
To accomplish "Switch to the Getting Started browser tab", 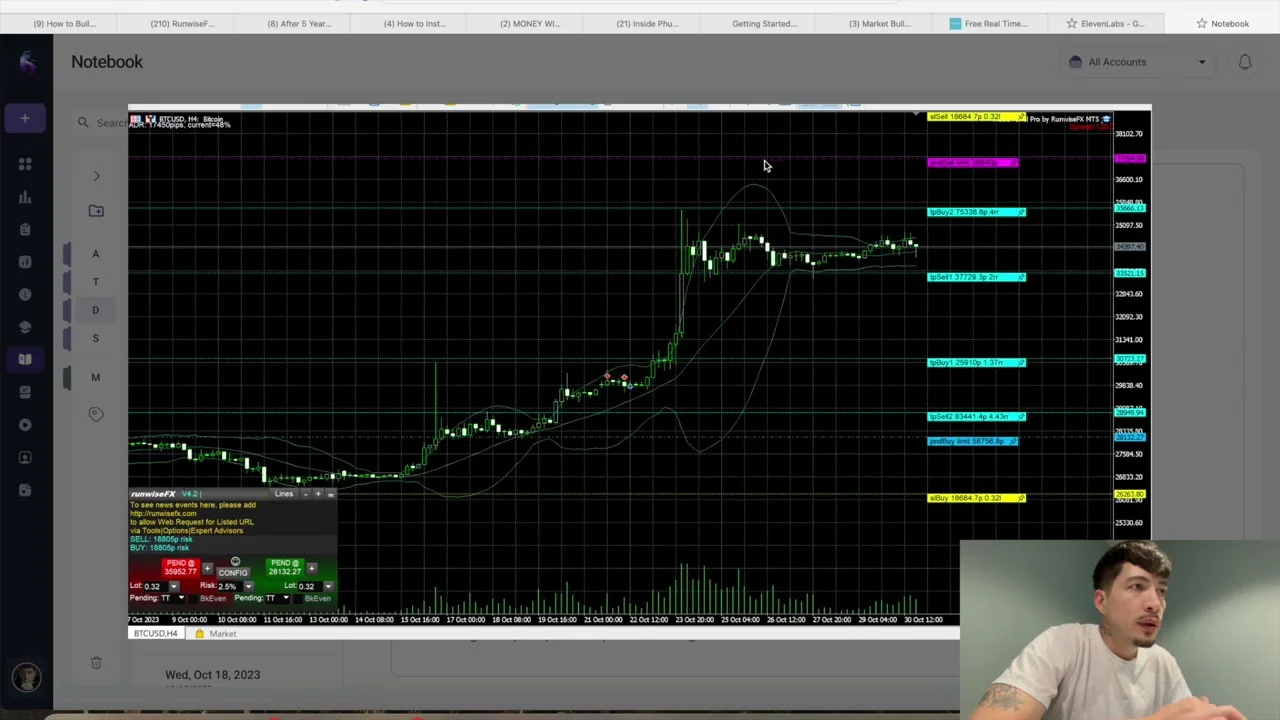I will (764, 23).
